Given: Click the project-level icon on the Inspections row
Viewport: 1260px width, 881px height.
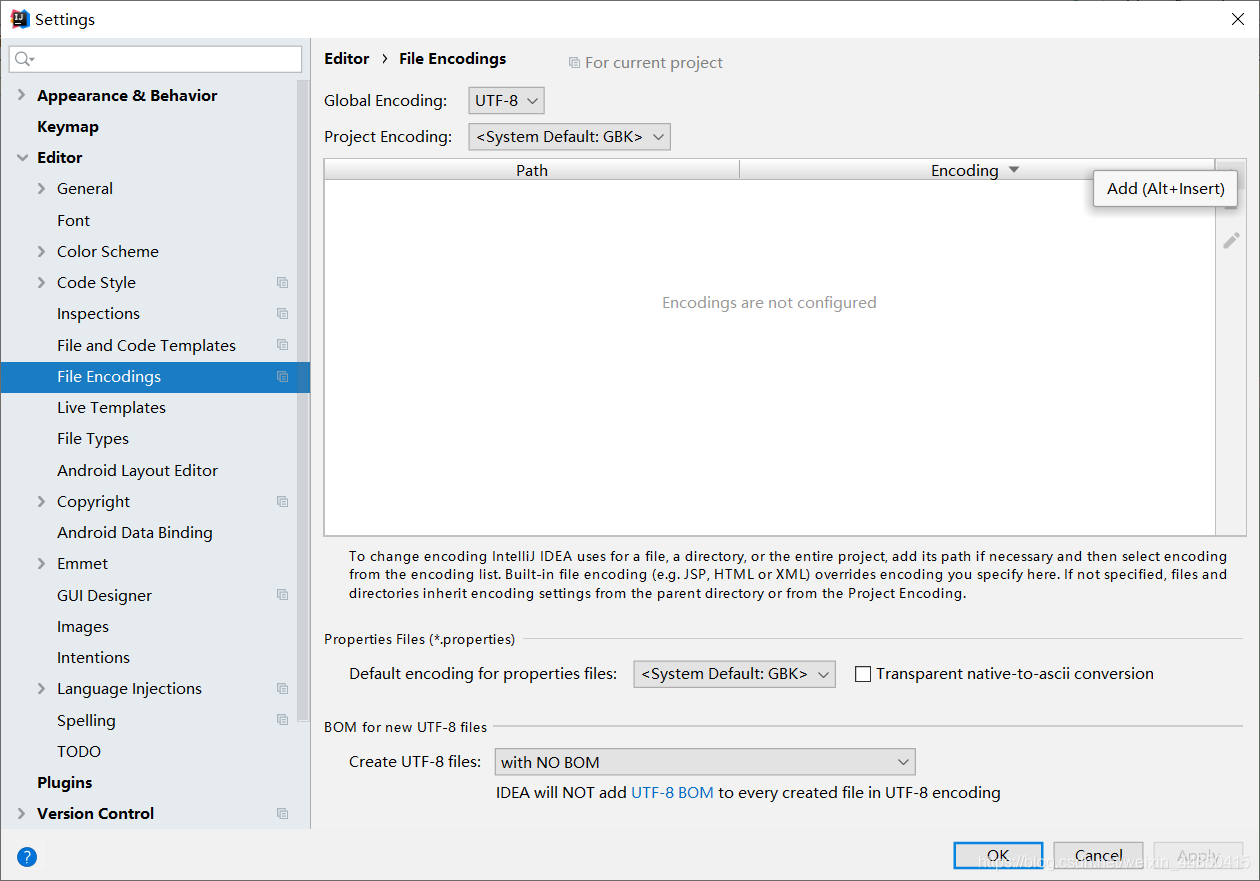Looking at the screenshot, I should point(282,314).
